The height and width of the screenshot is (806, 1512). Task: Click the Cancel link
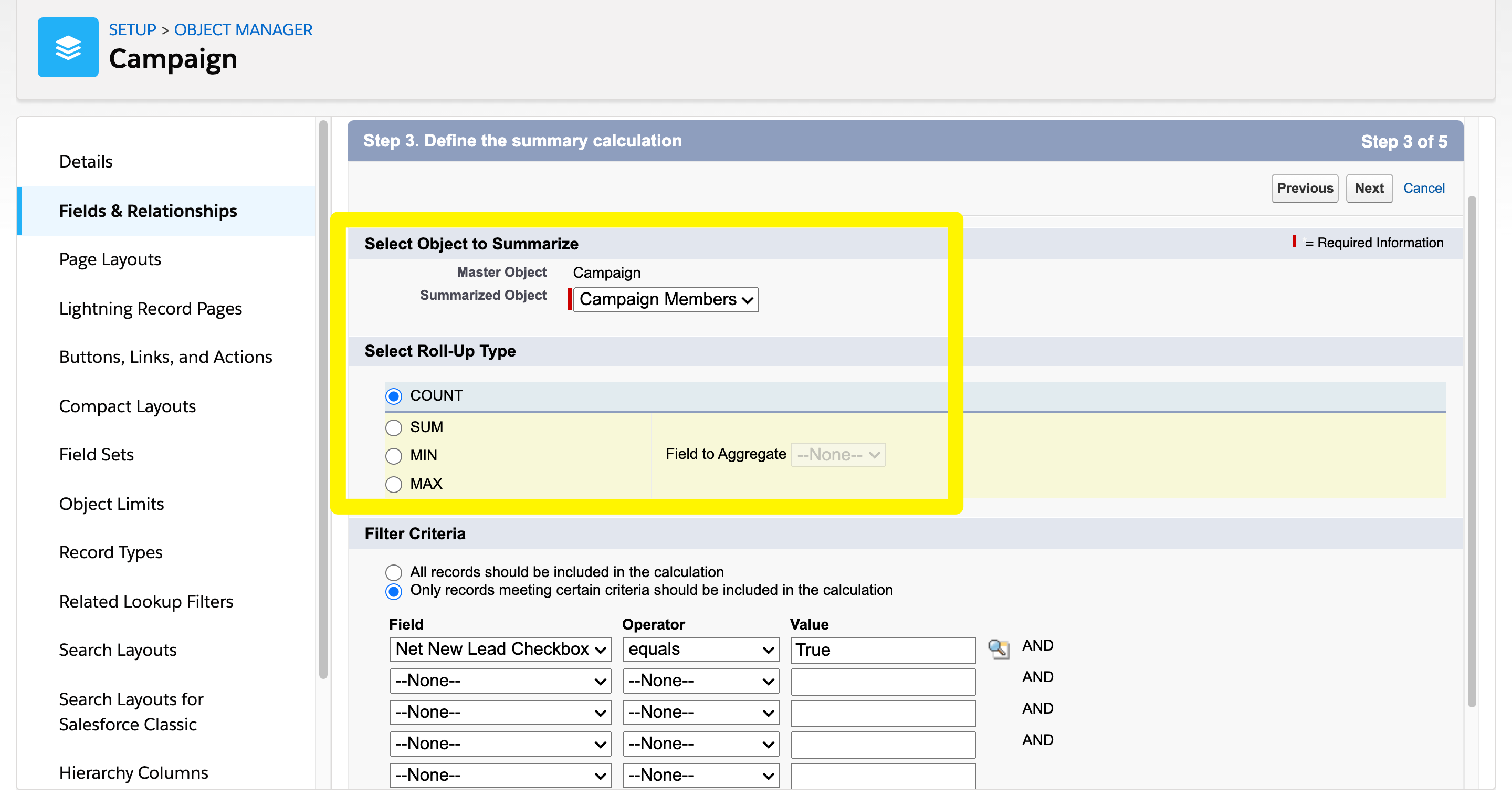pos(1424,188)
